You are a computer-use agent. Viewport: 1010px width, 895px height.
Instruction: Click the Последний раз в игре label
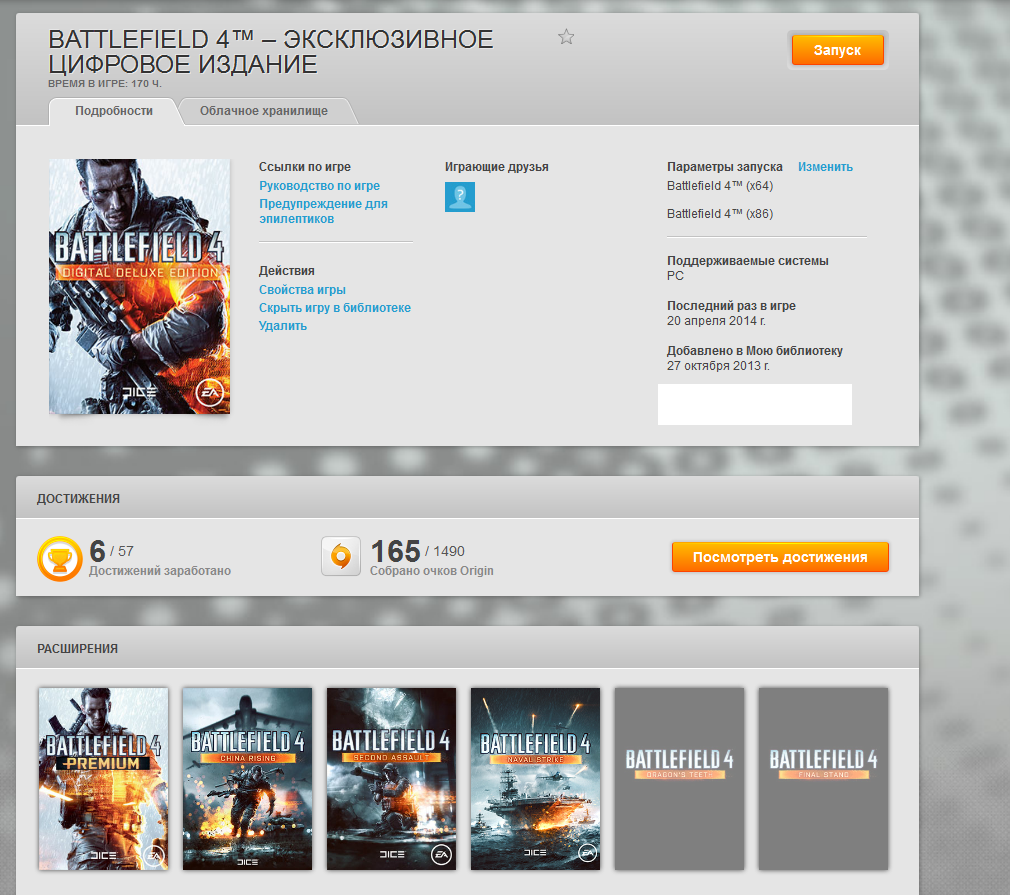pyautogui.click(x=731, y=306)
